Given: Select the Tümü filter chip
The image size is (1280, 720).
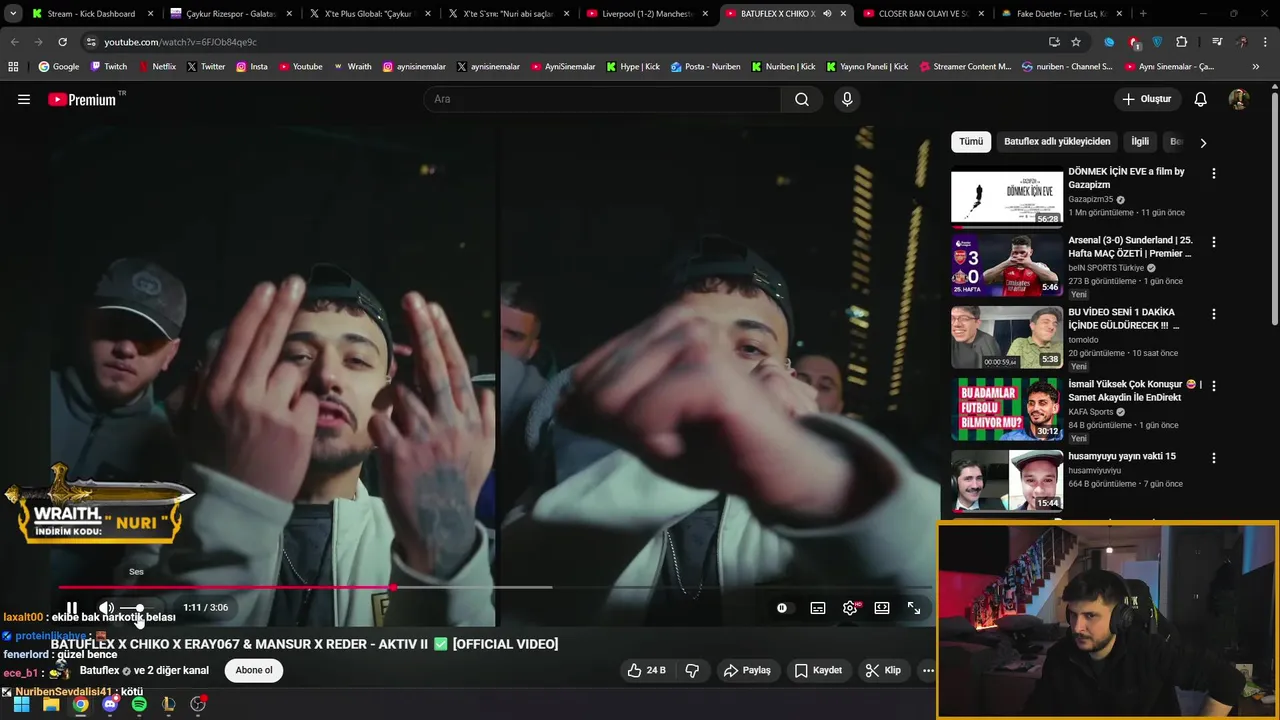Looking at the screenshot, I should [x=971, y=141].
